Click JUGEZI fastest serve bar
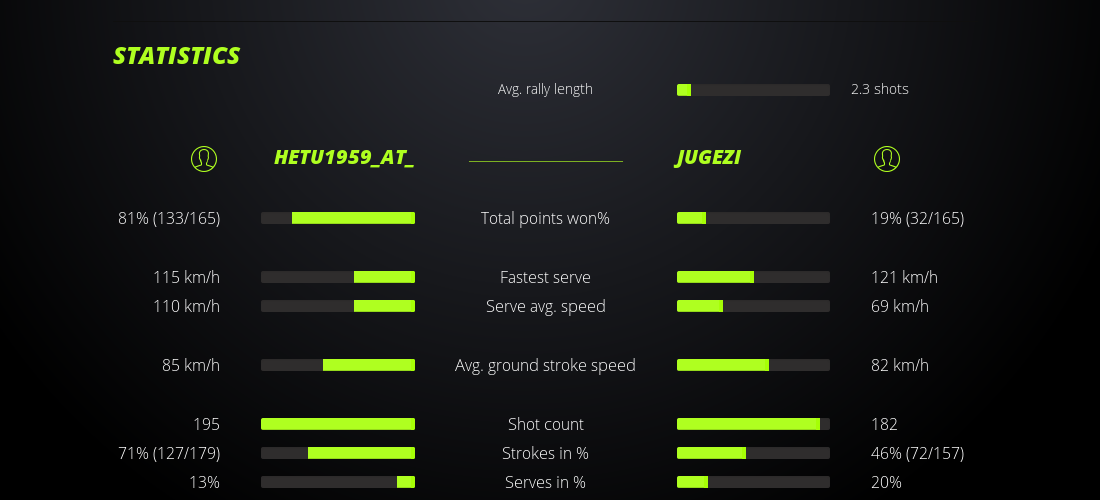The height and width of the screenshot is (500, 1100). tap(753, 277)
